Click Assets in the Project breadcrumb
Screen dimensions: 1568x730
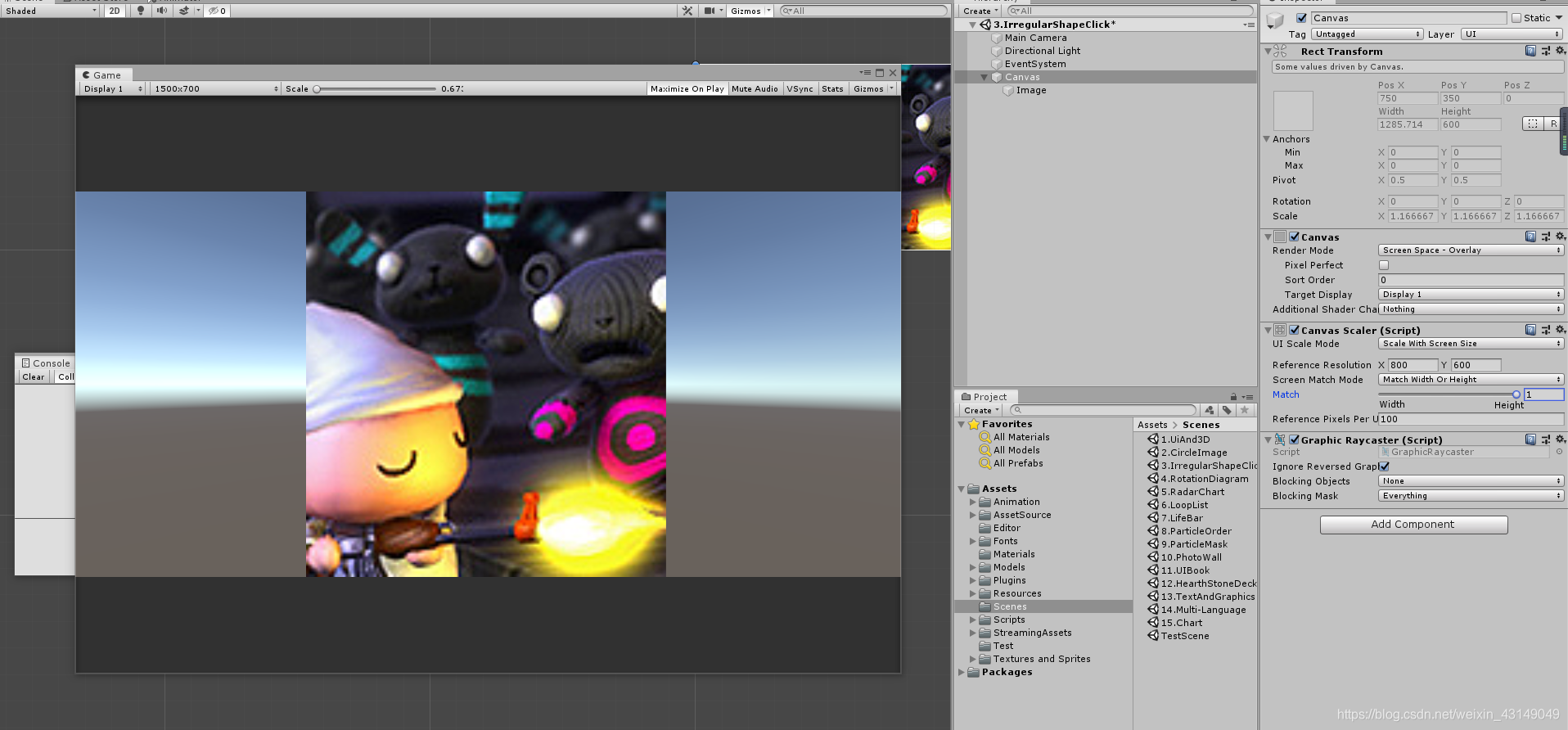click(x=1152, y=425)
